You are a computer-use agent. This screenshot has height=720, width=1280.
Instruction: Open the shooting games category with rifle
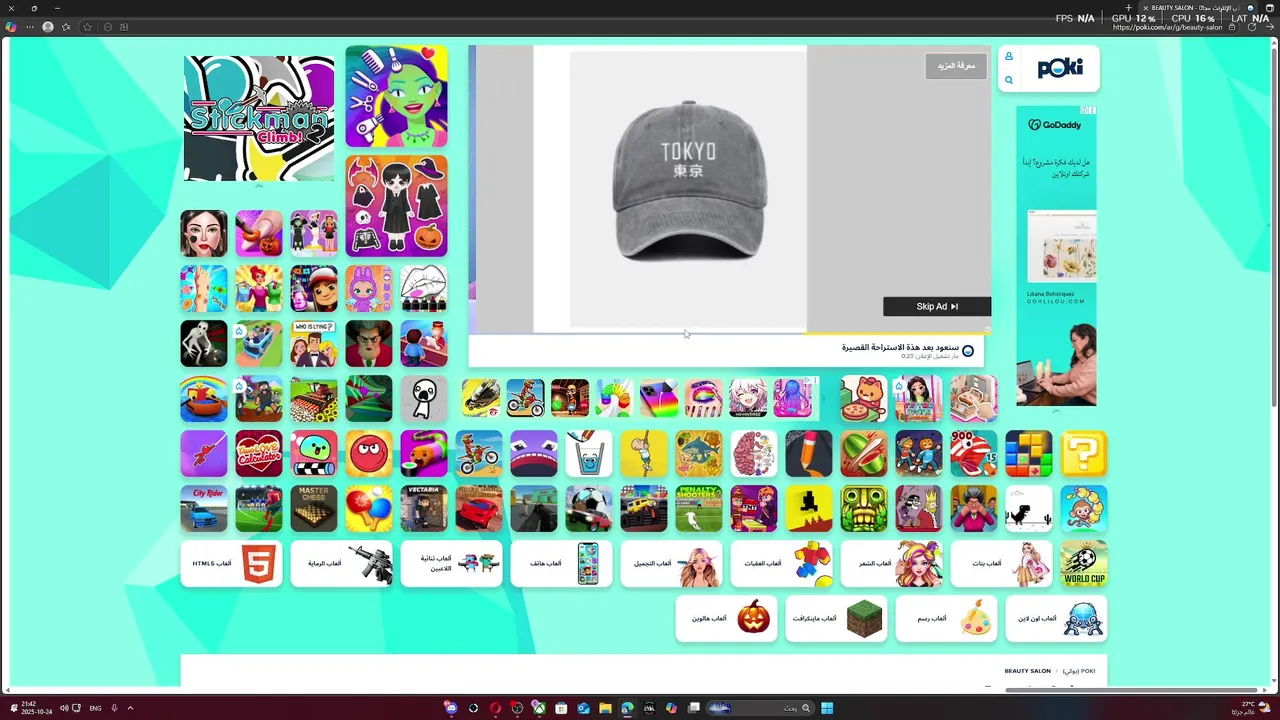pos(342,564)
